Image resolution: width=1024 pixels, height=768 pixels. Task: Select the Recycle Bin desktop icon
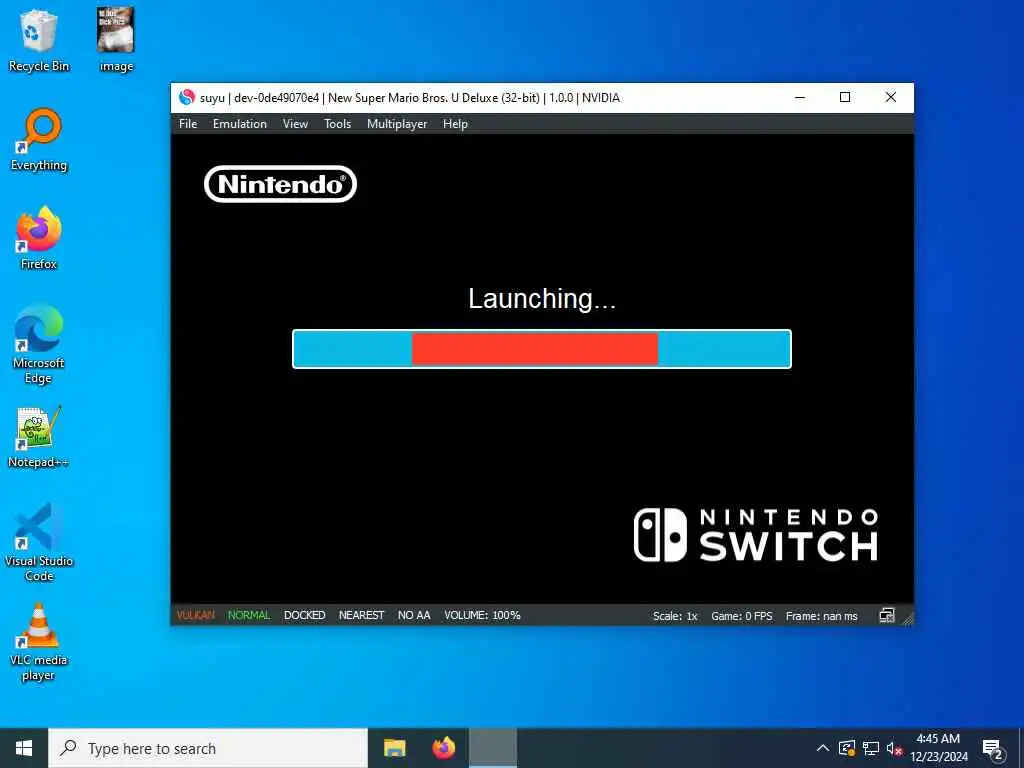coord(39,40)
